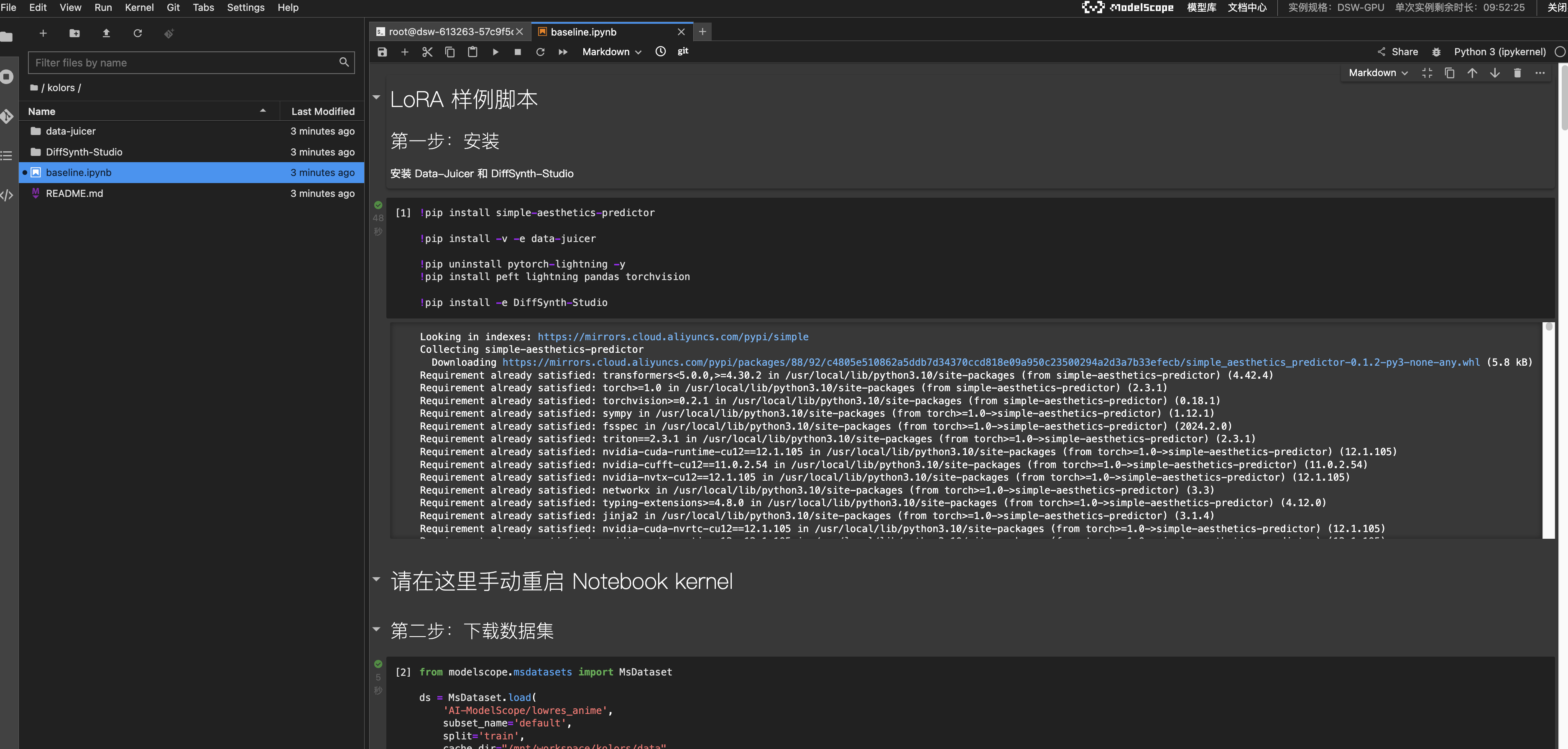
Task: Open the Help menu
Action: [x=288, y=7]
